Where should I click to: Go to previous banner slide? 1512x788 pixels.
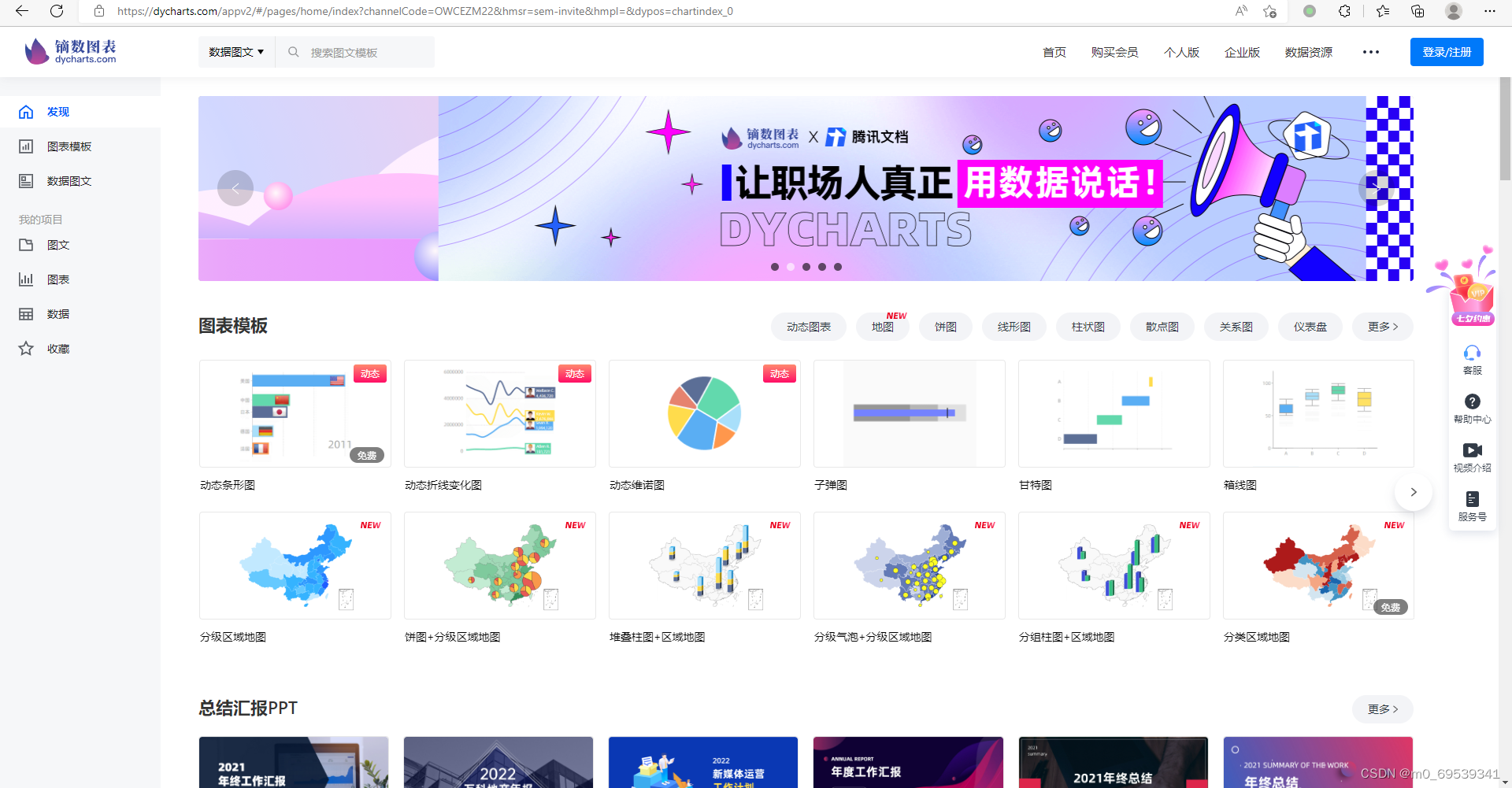click(235, 188)
